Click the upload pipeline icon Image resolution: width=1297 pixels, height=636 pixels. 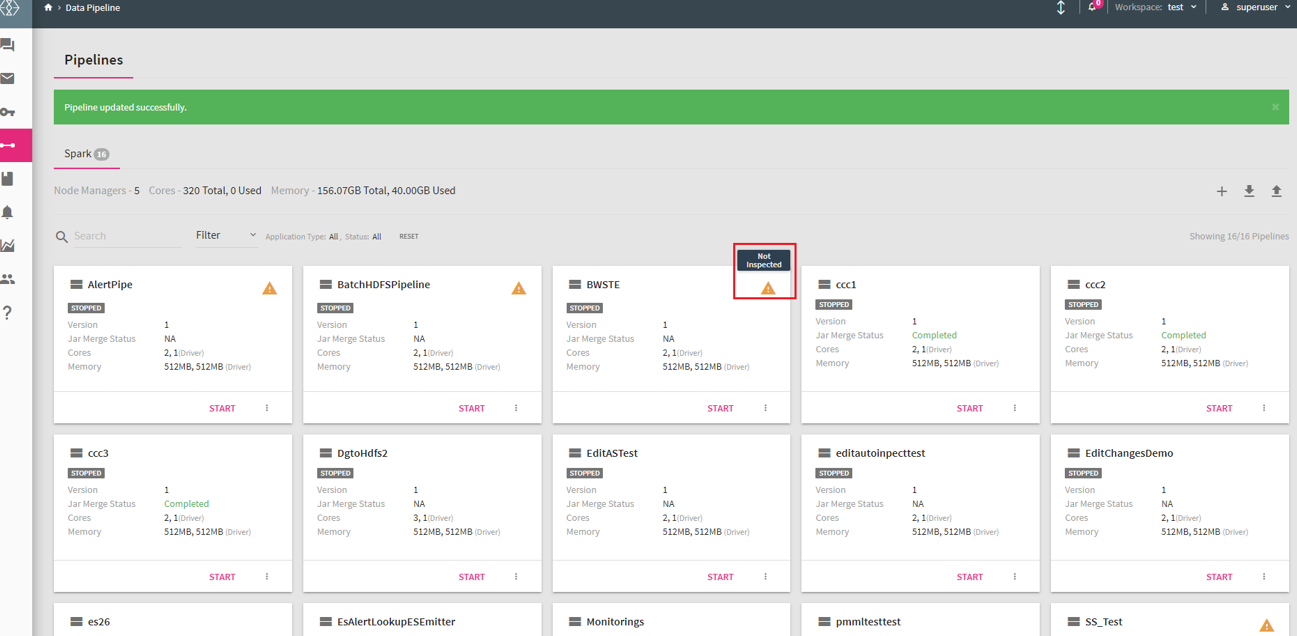(1276, 191)
